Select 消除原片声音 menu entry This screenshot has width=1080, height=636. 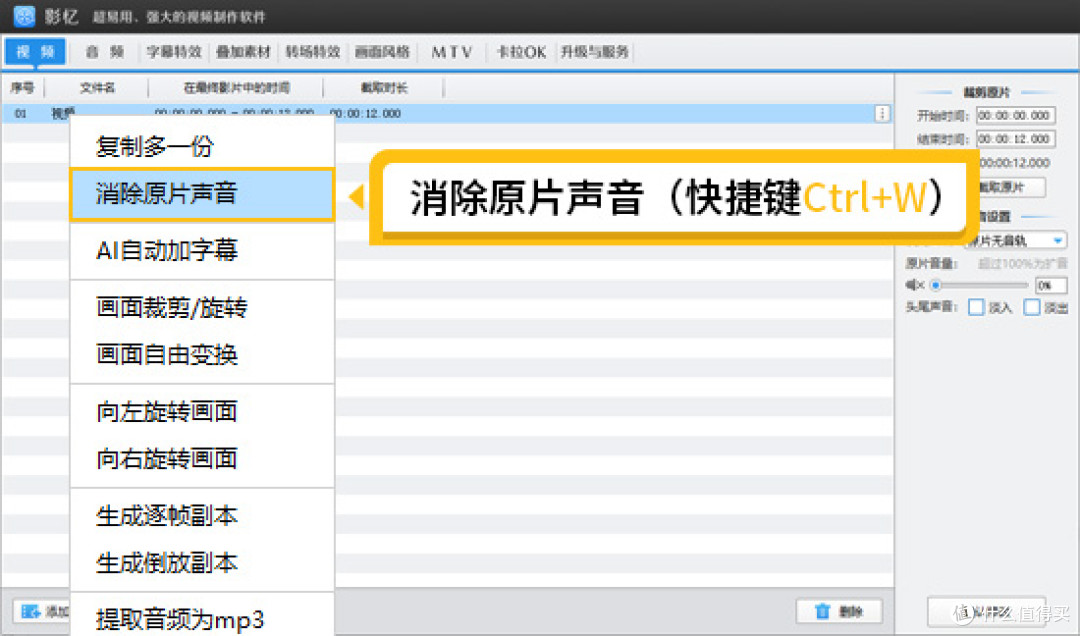click(202, 194)
